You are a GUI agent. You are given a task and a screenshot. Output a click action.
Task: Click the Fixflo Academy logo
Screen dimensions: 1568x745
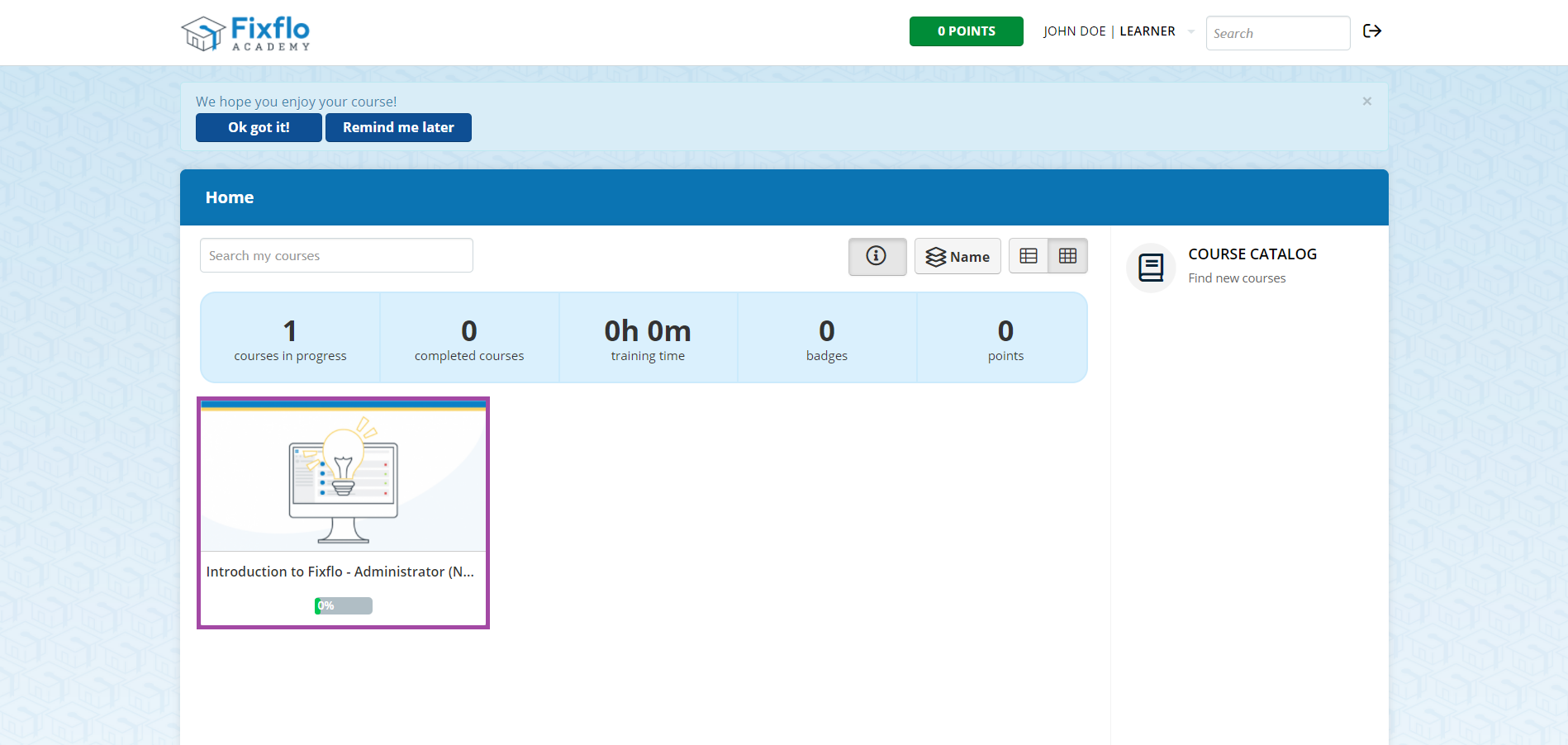tap(245, 33)
